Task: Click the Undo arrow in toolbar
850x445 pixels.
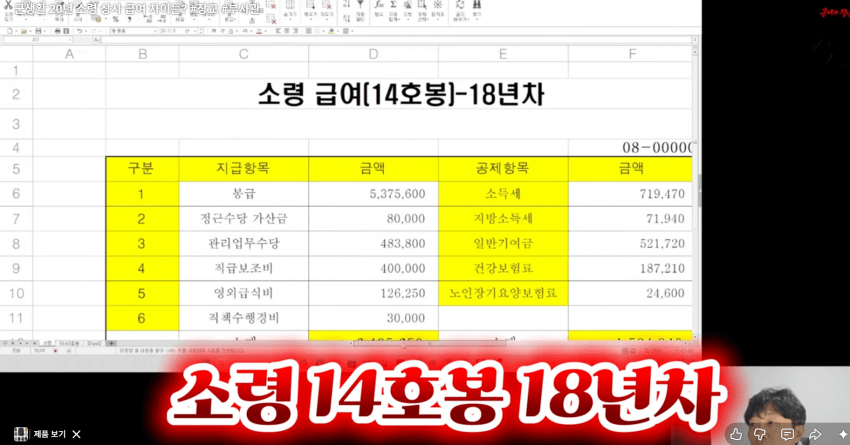Action: click(80, 31)
